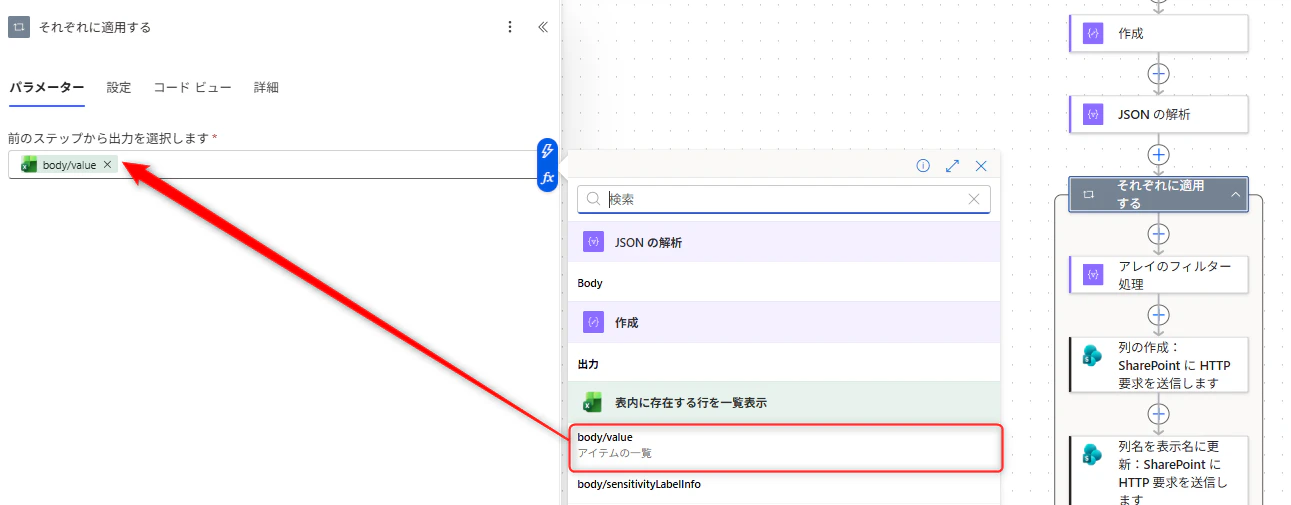Select the 作成 action card on canvas
The width and height of the screenshot is (1291, 505).
point(1158,33)
